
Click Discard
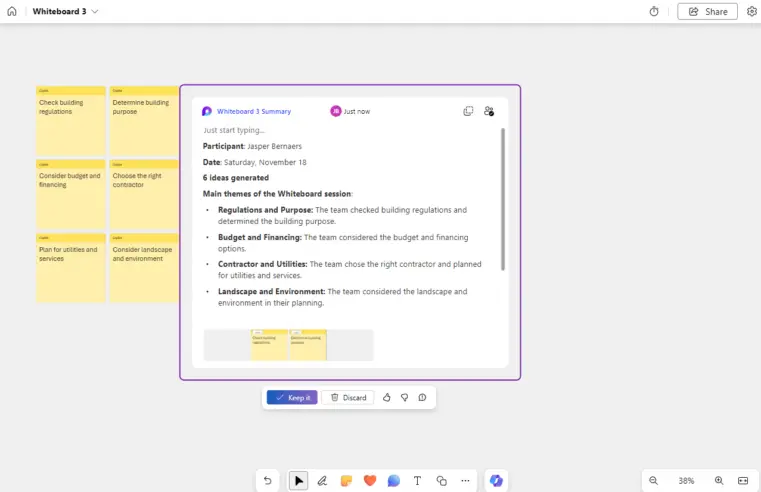tap(348, 397)
